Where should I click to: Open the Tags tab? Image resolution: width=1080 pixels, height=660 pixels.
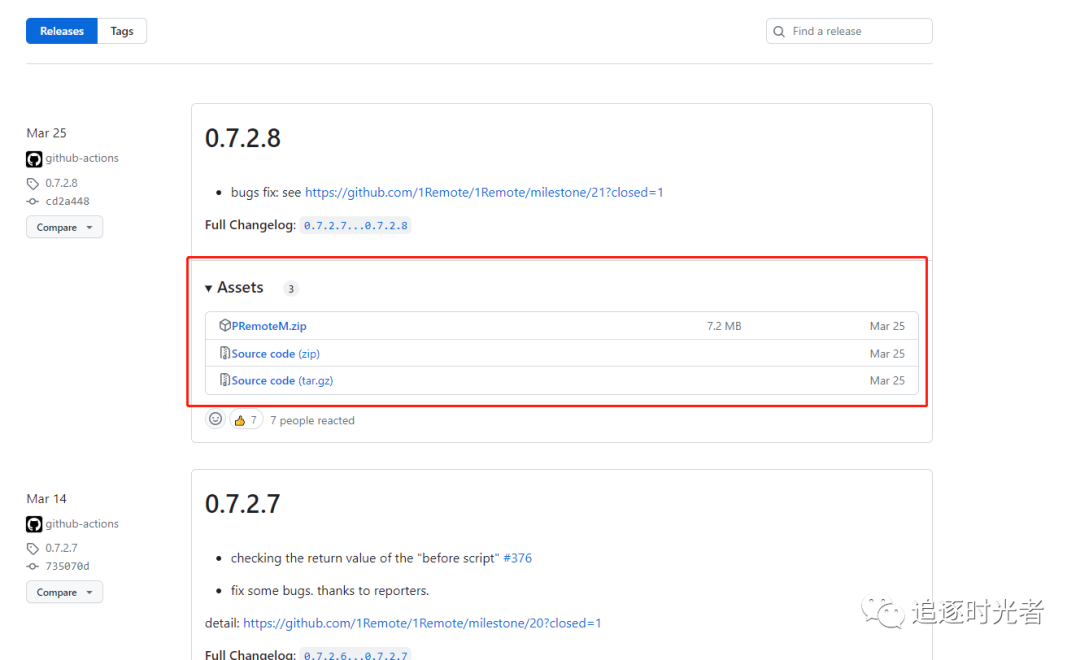[x=122, y=31]
